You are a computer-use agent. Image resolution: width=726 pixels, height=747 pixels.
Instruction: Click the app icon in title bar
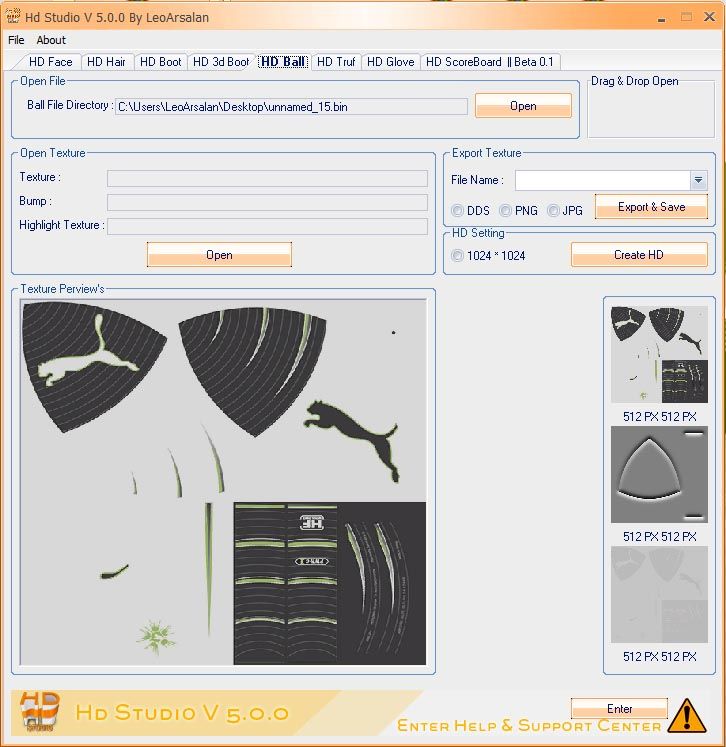pos(13,17)
